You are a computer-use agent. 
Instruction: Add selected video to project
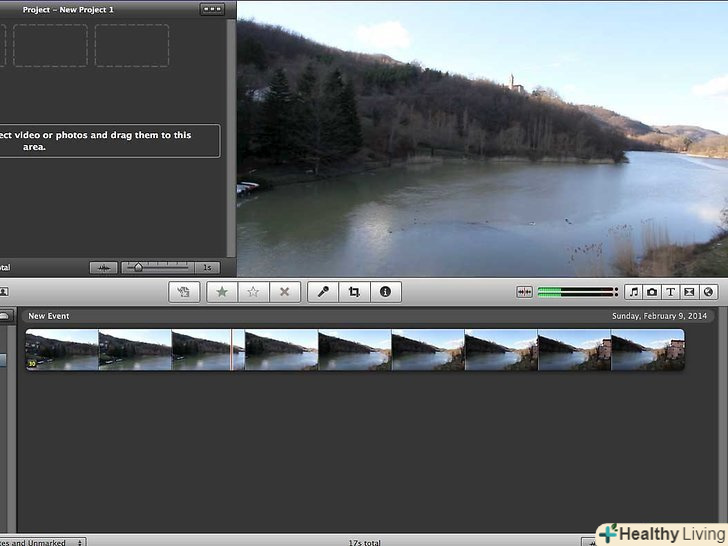point(184,292)
